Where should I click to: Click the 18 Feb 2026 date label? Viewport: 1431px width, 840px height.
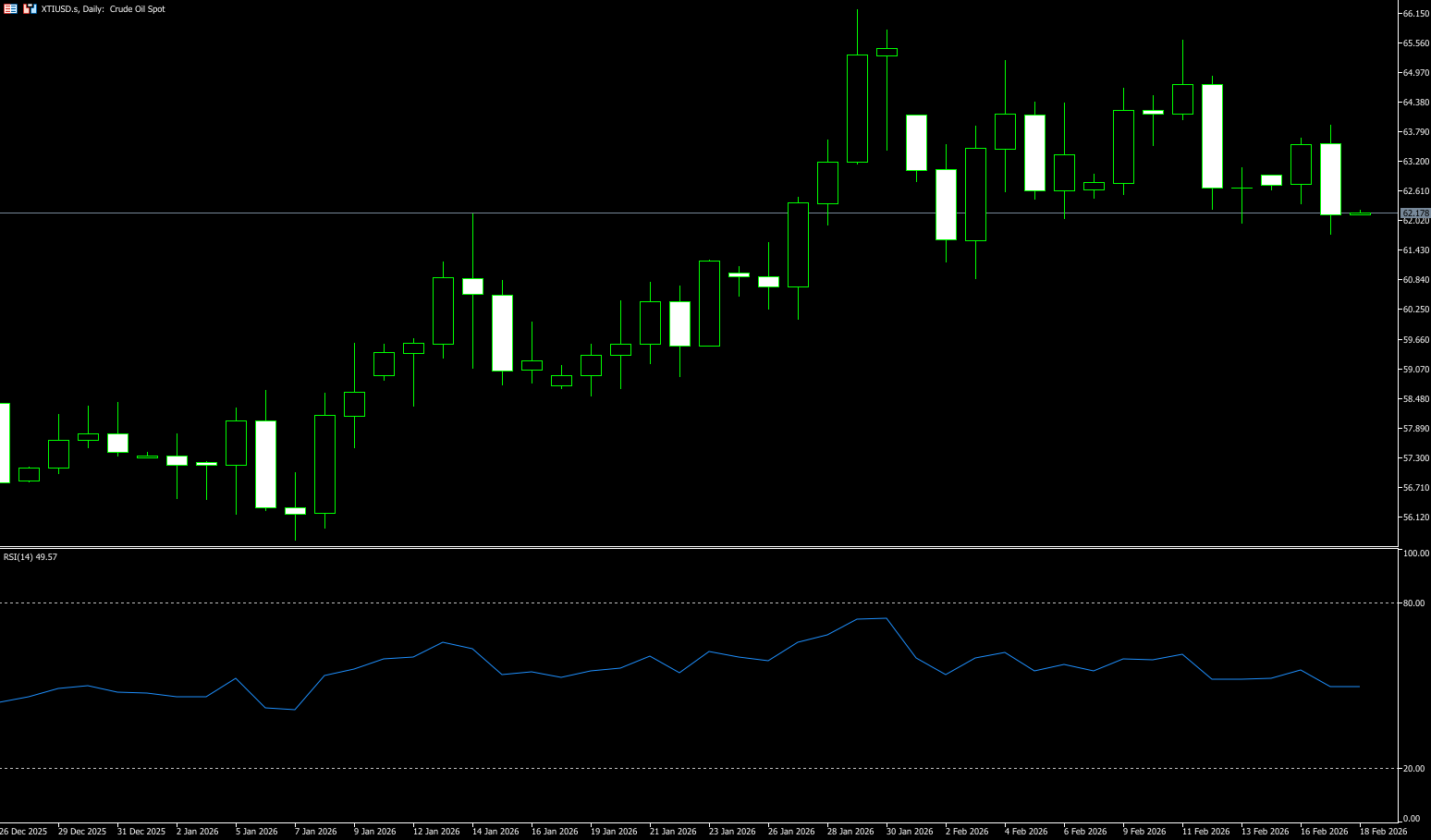pos(1383,832)
